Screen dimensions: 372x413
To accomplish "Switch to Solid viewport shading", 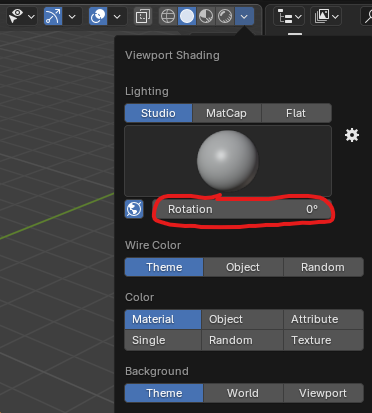I will coord(187,16).
